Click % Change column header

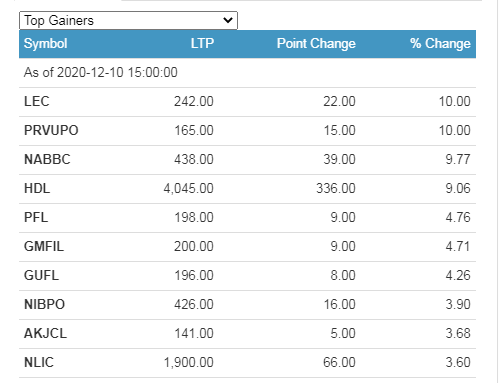click(440, 43)
